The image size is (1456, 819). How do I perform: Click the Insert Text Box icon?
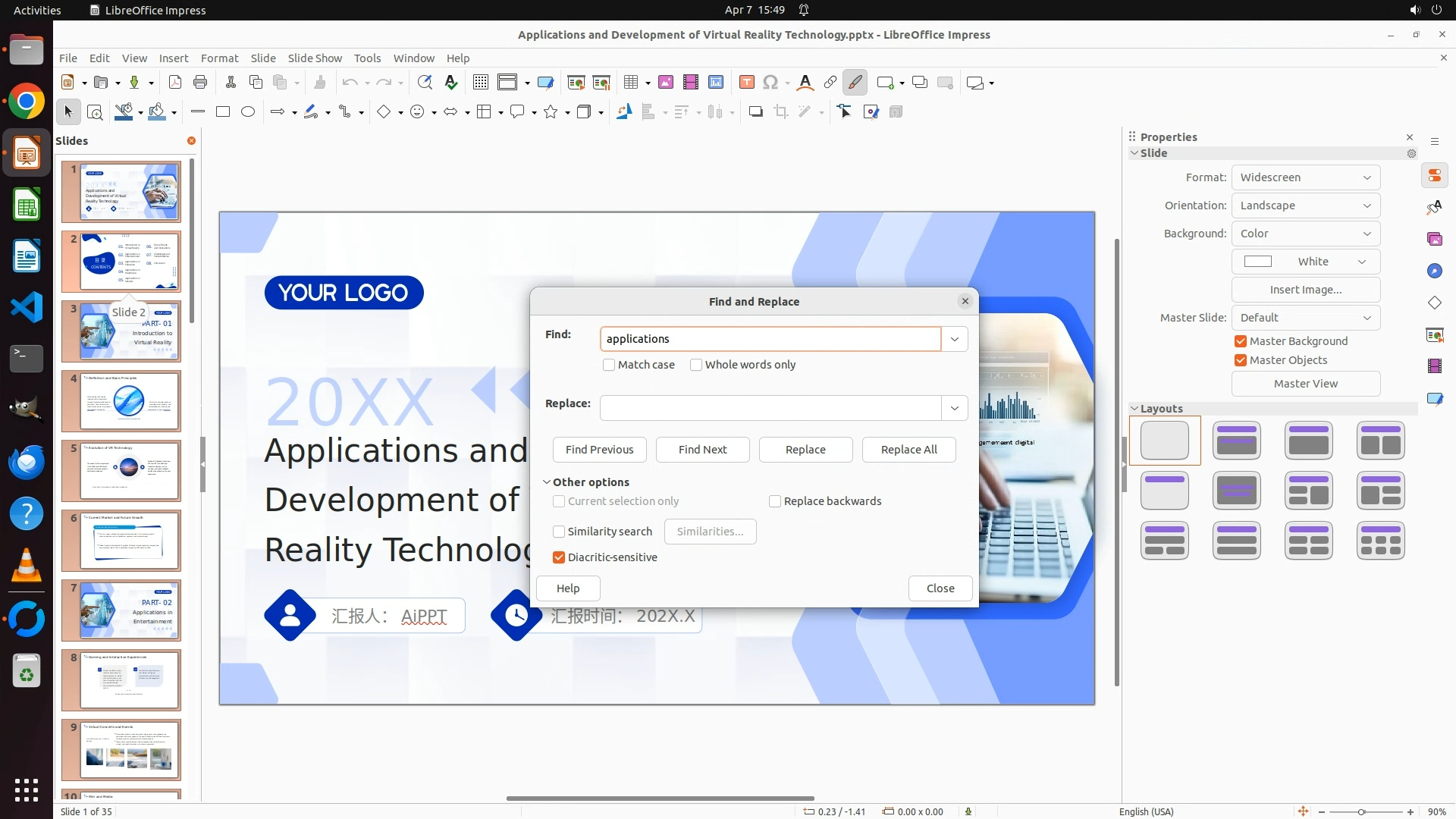tap(746, 83)
